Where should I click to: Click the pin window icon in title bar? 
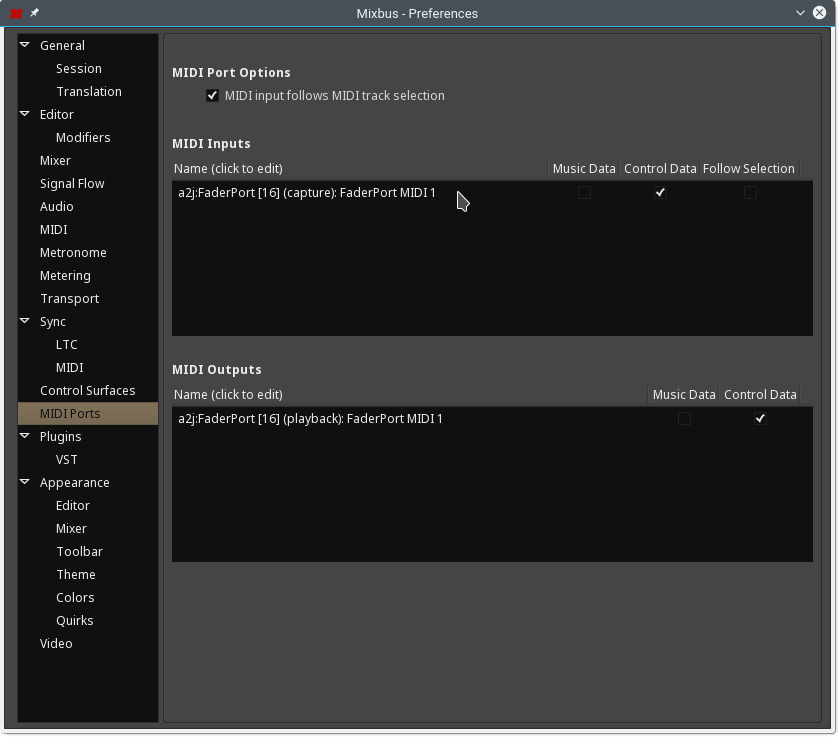point(34,12)
